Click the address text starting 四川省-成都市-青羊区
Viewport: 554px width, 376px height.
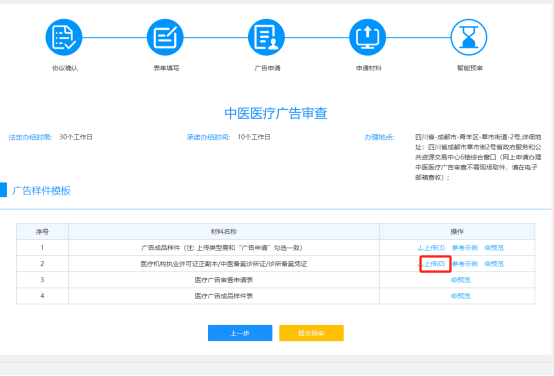click(x=478, y=157)
